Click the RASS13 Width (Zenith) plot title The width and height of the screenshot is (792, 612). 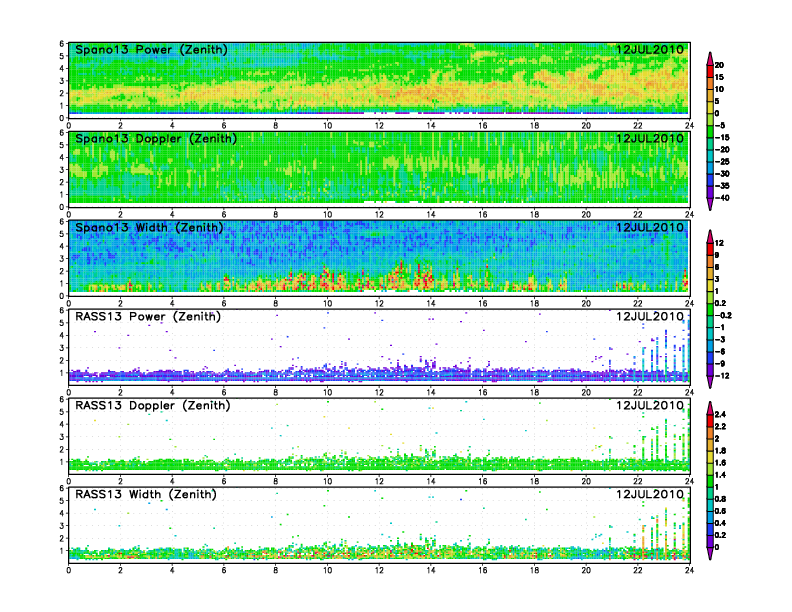(x=146, y=494)
